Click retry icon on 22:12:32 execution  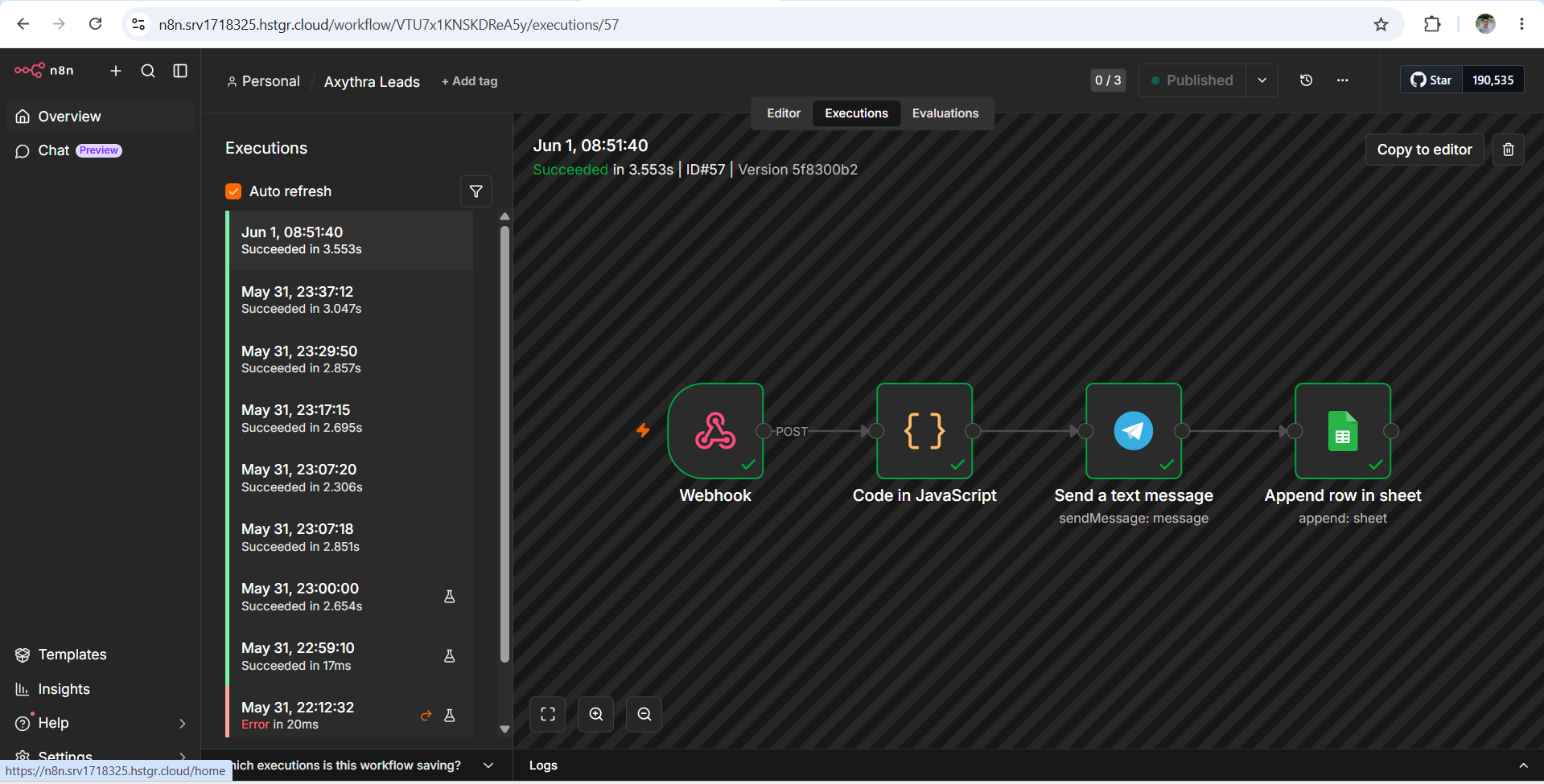[x=426, y=716]
